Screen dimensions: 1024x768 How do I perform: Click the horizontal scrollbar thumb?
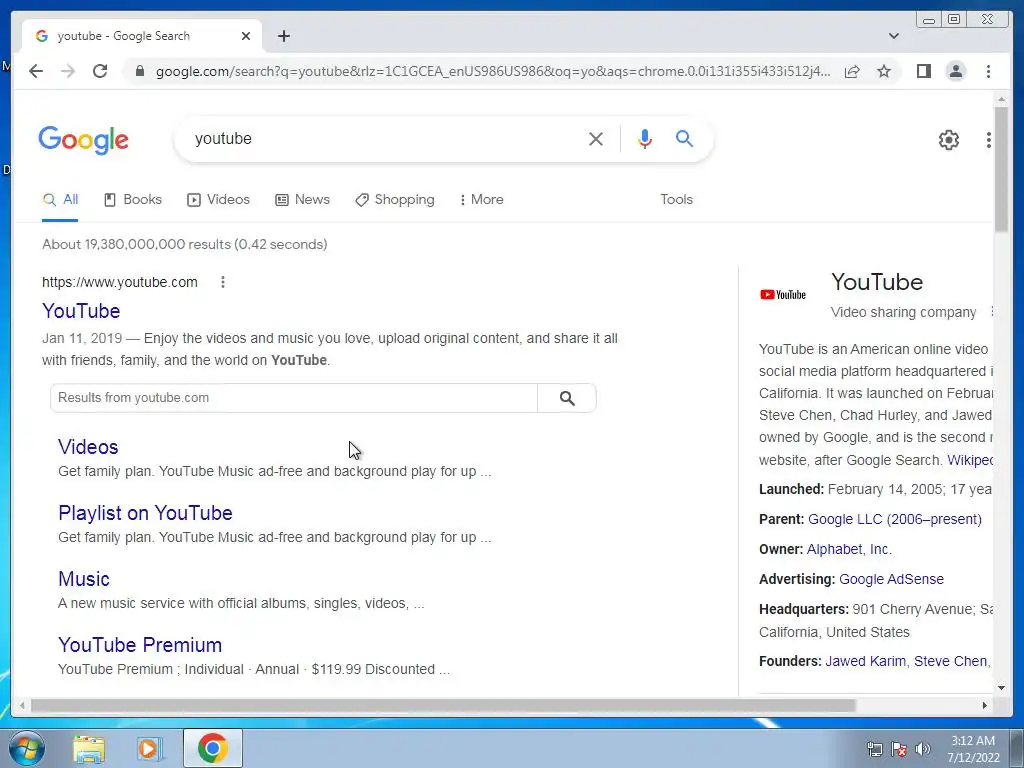click(443, 705)
